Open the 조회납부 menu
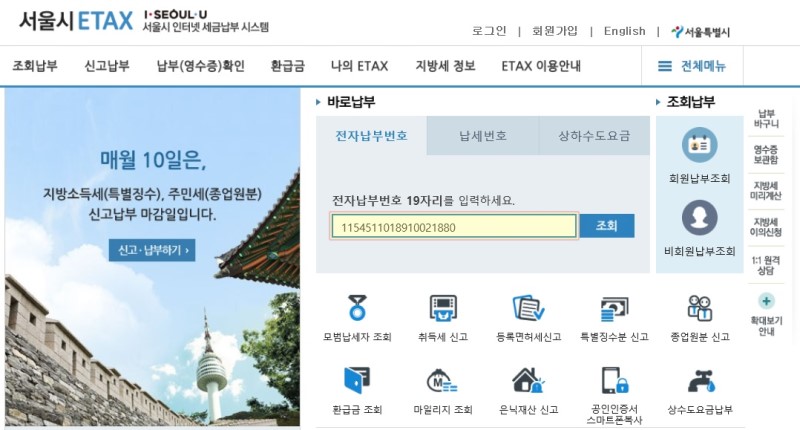The height and width of the screenshot is (430, 800). pyautogui.click(x=35, y=66)
